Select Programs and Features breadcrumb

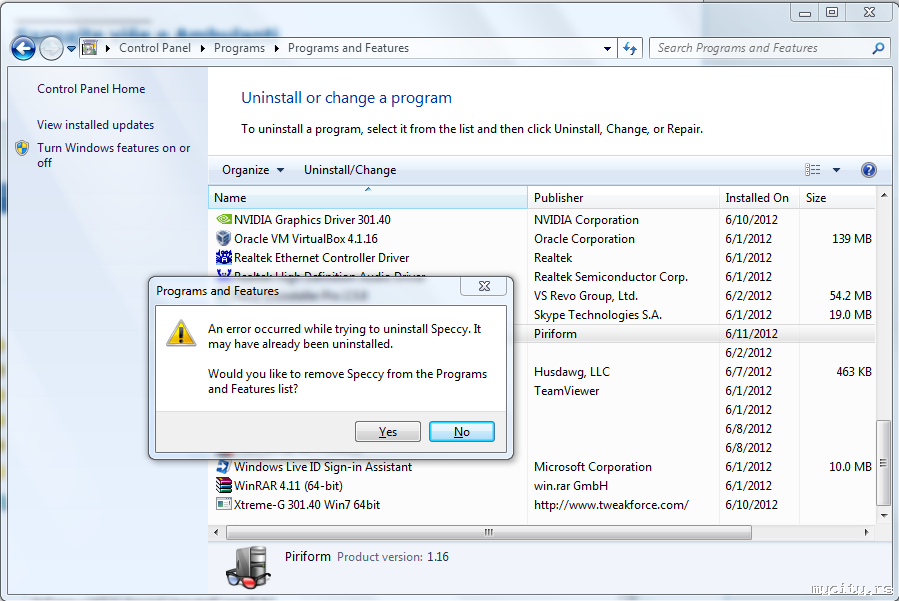point(348,48)
